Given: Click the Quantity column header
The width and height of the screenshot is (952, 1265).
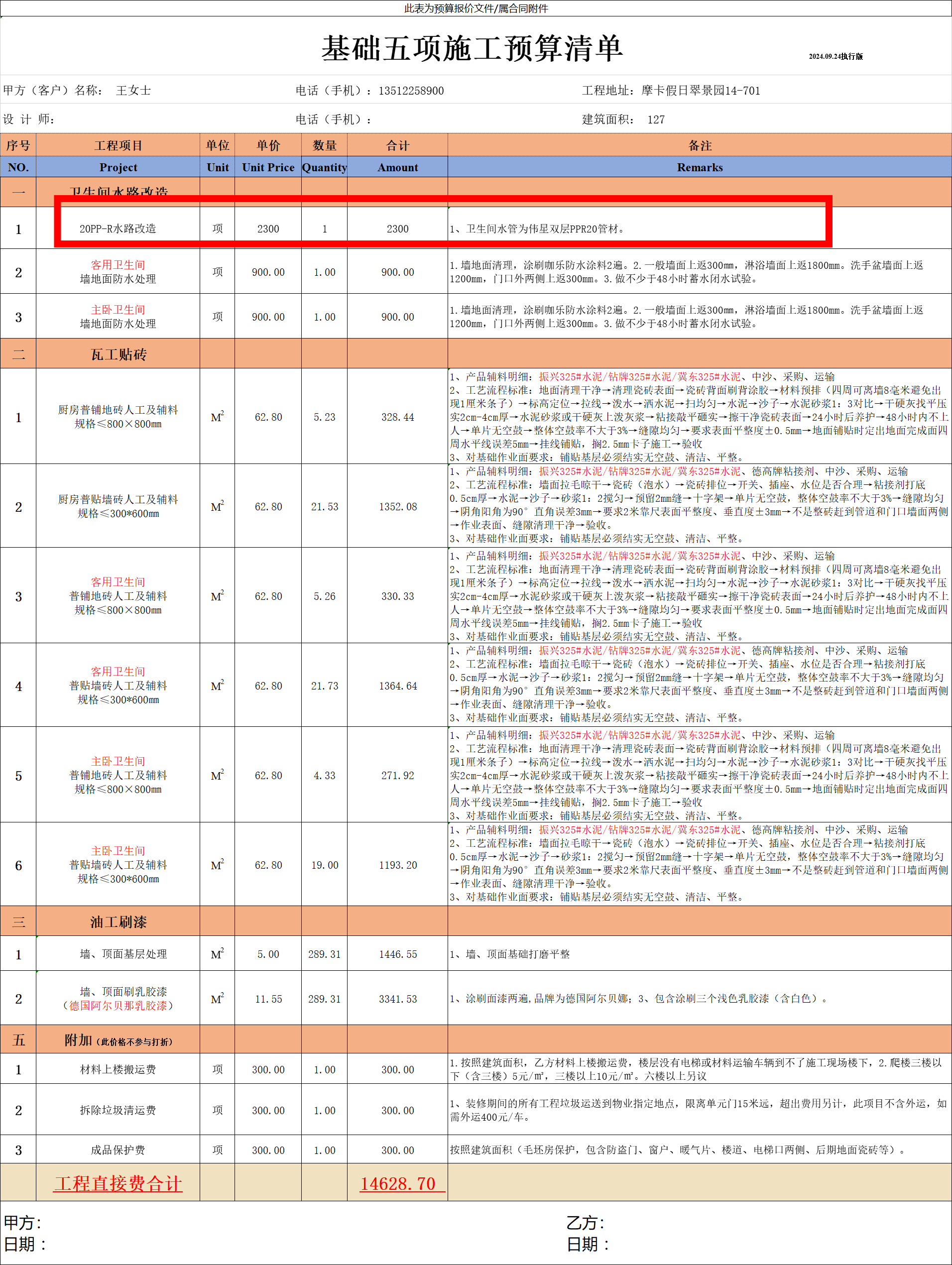Looking at the screenshot, I should click(325, 168).
